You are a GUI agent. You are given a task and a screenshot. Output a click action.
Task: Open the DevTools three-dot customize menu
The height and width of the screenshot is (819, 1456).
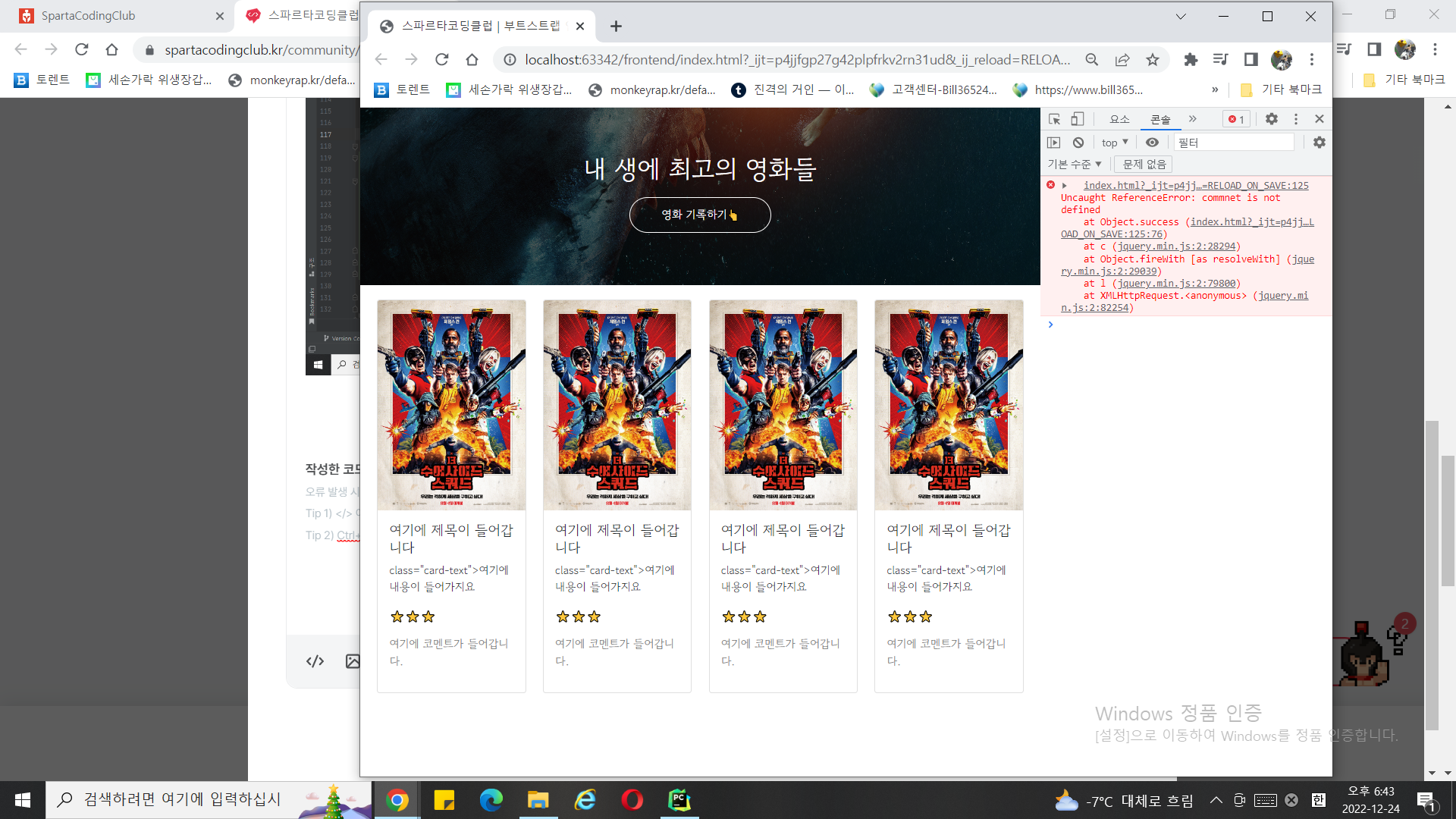1296,119
